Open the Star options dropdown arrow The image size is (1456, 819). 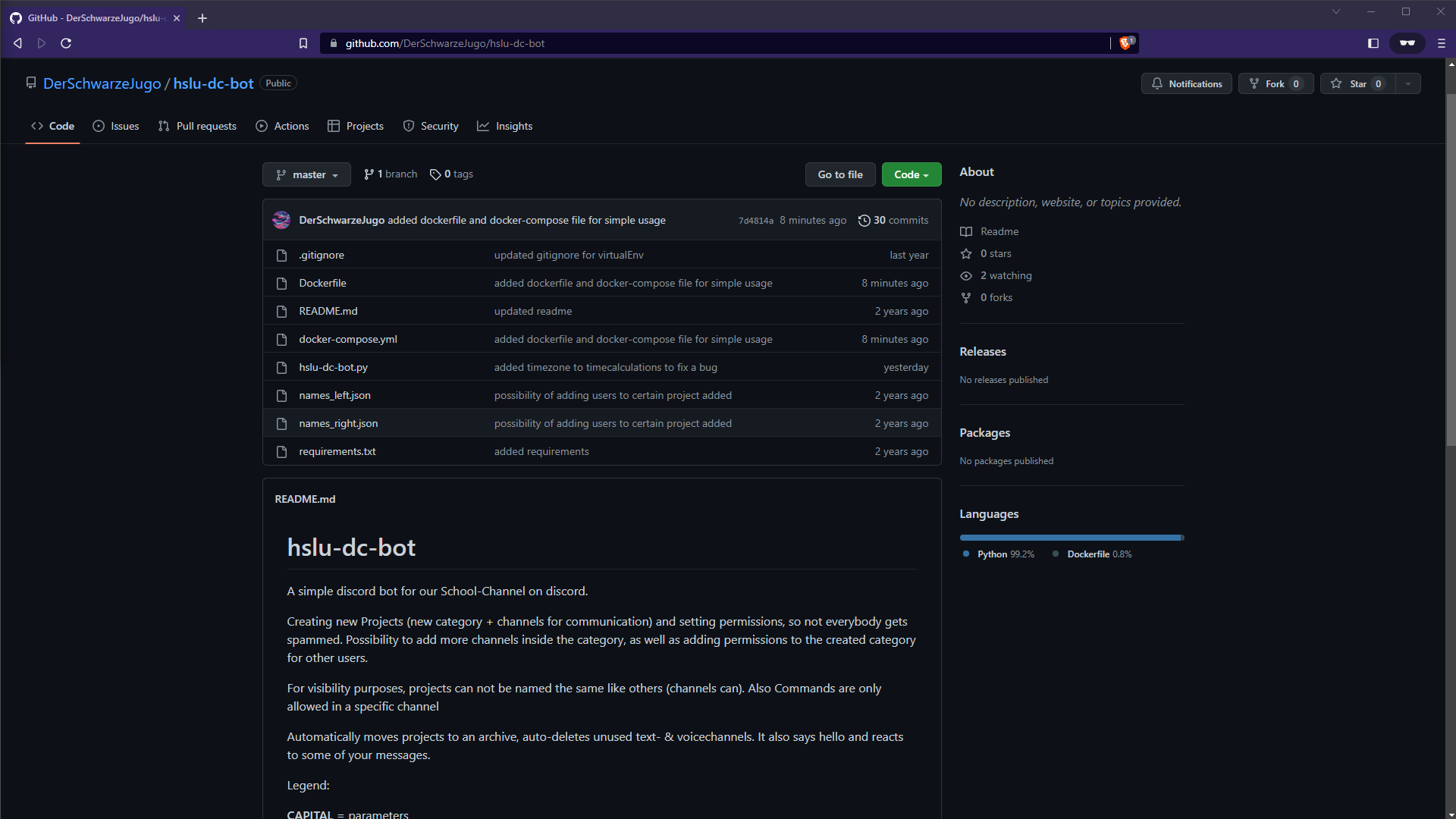[x=1407, y=83]
